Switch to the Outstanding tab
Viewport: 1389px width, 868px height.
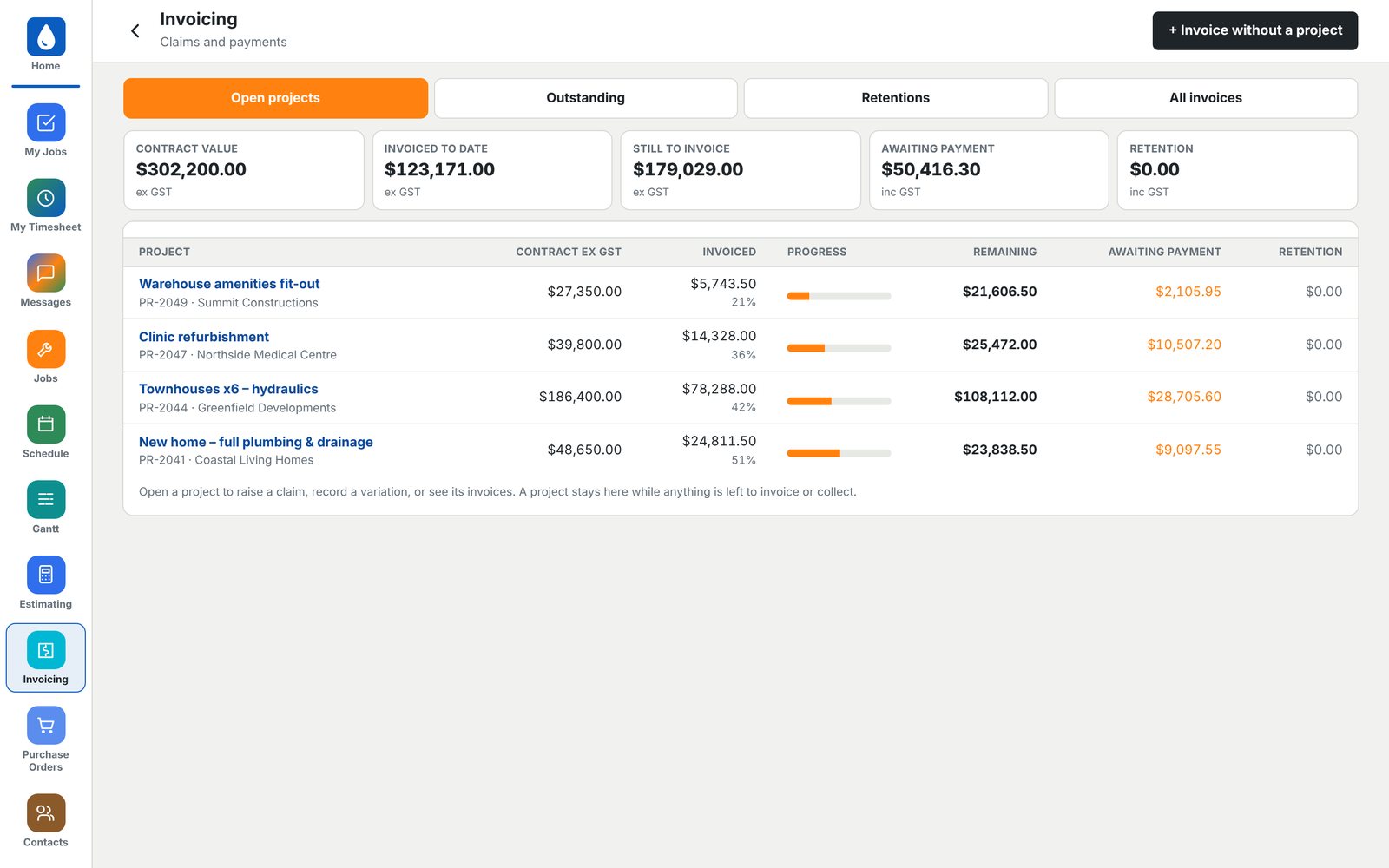585,98
